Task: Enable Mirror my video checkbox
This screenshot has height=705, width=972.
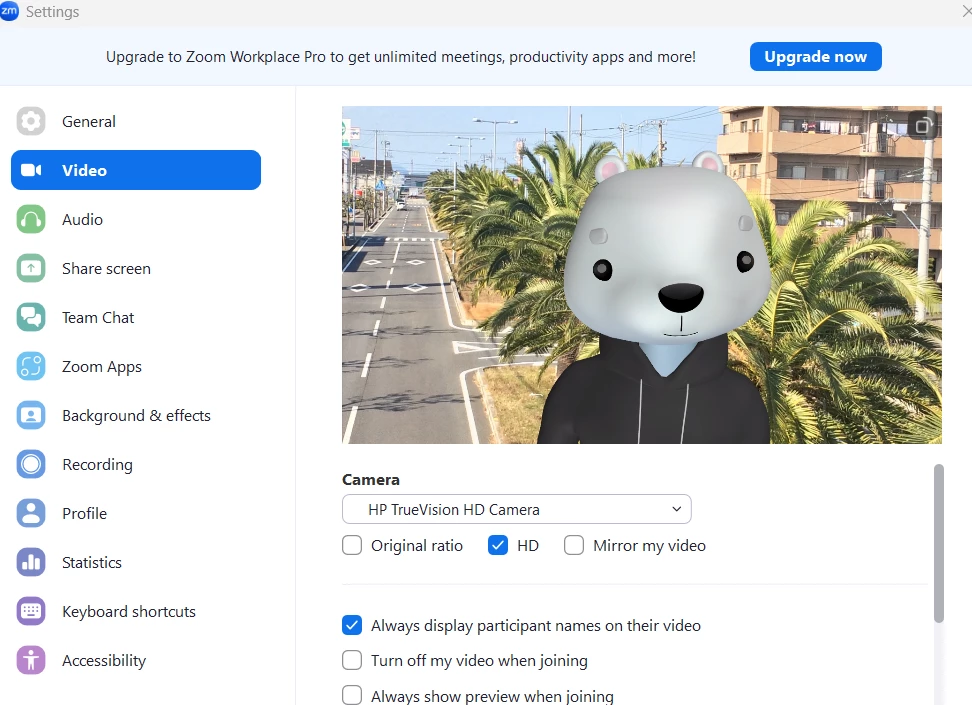Action: [x=574, y=545]
